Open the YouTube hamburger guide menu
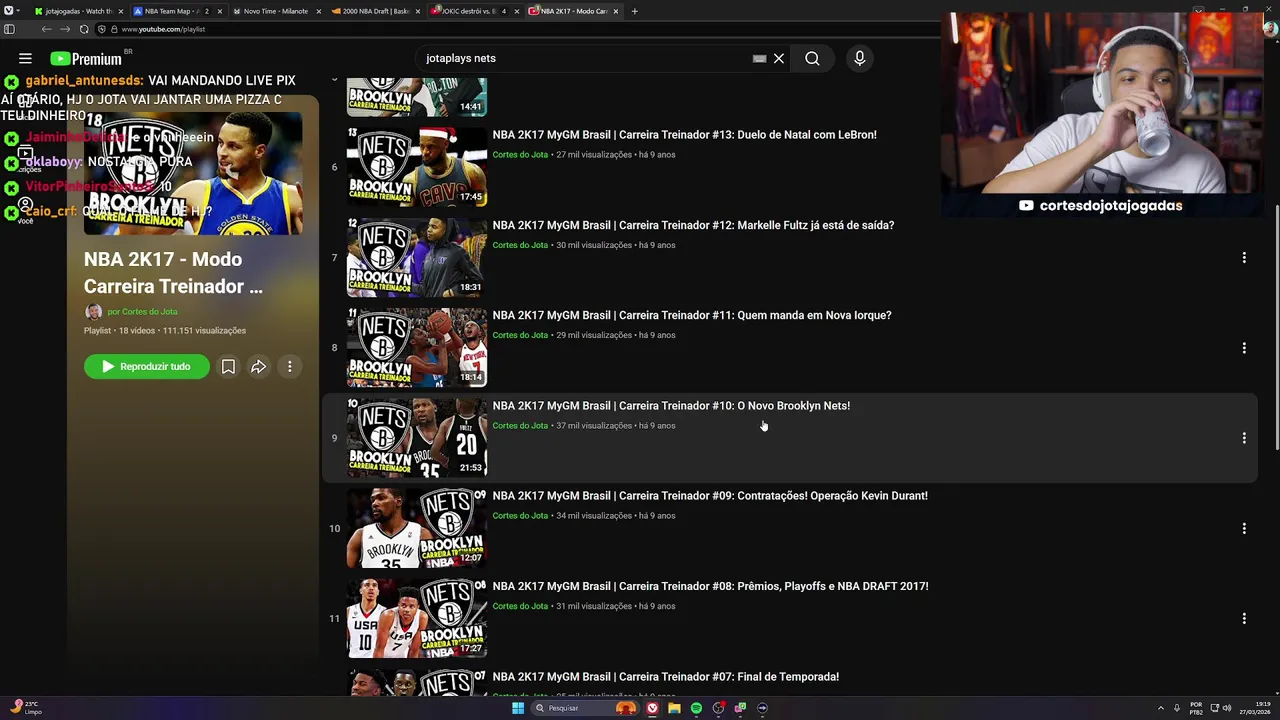Screen dimensions: 1280x720 [25, 59]
